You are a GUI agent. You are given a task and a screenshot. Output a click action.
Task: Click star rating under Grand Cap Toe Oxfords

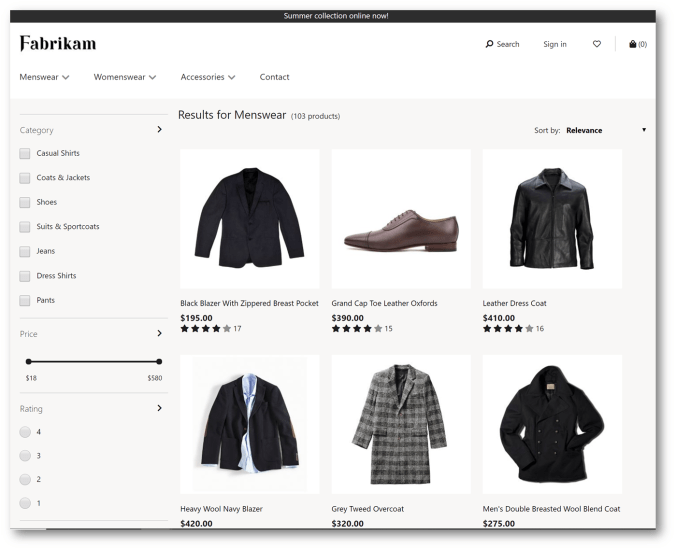(357, 328)
